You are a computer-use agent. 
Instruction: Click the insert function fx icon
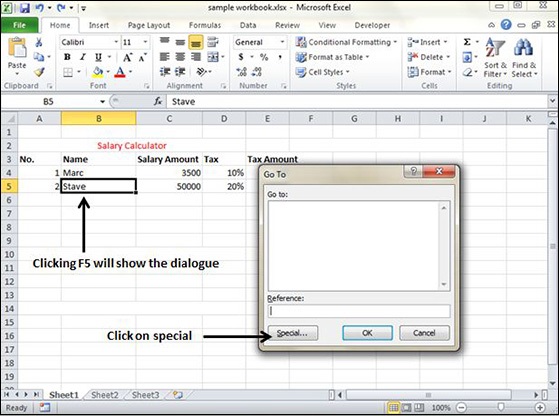tap(158, 102)
